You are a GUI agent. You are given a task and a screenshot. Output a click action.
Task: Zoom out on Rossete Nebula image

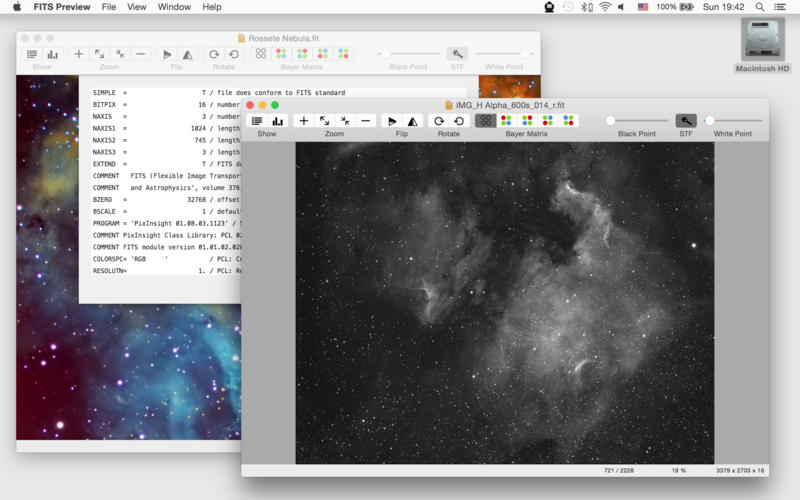[x=141, y=54]
